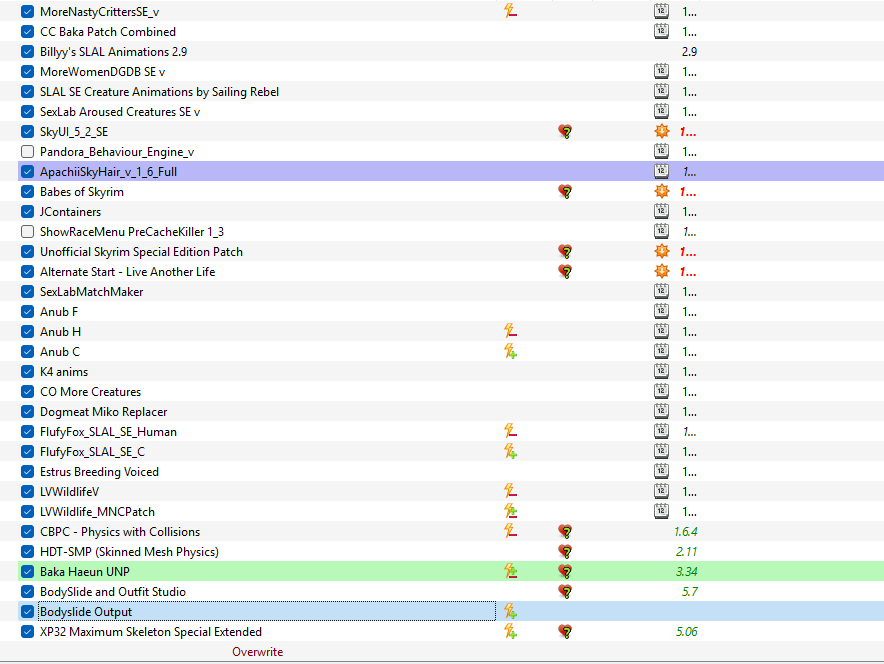The height and width of the screenshot is (664, 884).
Task: Click version 5.06 of XP32 Maximum Skeleton
Action: pos(687,632)
